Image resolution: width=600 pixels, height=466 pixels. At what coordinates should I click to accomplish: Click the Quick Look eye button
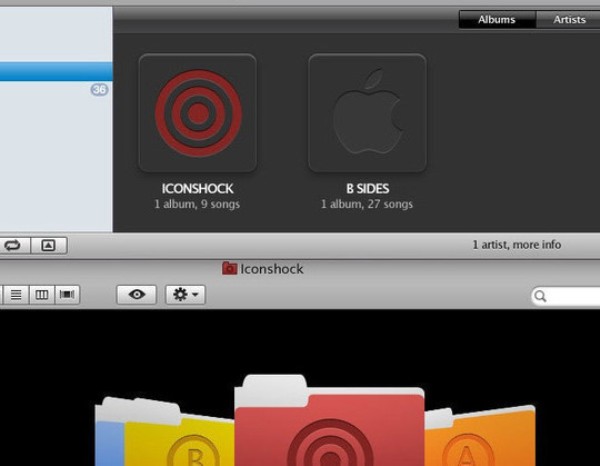point(137,295)
